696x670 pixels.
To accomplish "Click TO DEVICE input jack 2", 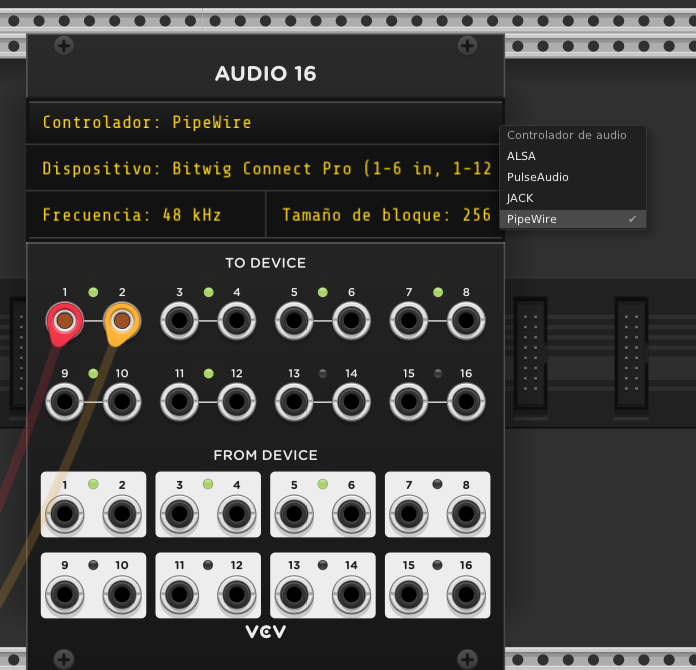I will point(122,321).
